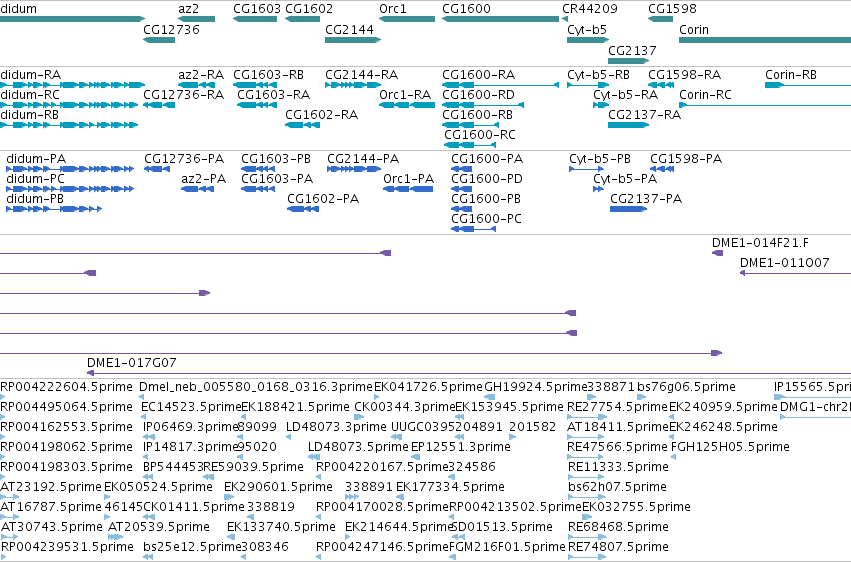The width and height of the screenshot is (851, 562).
Task: Open the CG12736-RA transcript label
Action: 183,95
